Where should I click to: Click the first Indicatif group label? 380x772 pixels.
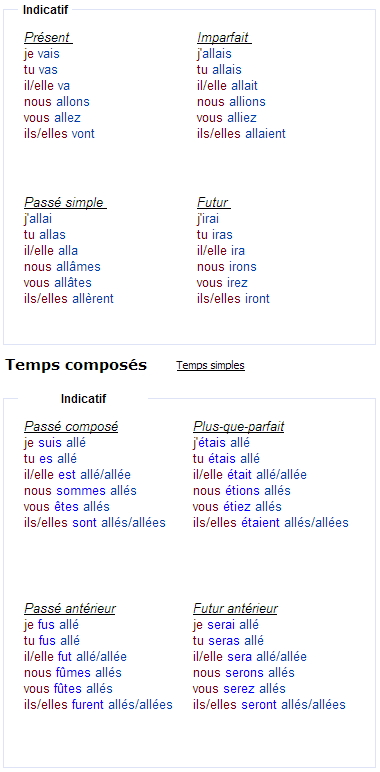(x=45, y=9)
